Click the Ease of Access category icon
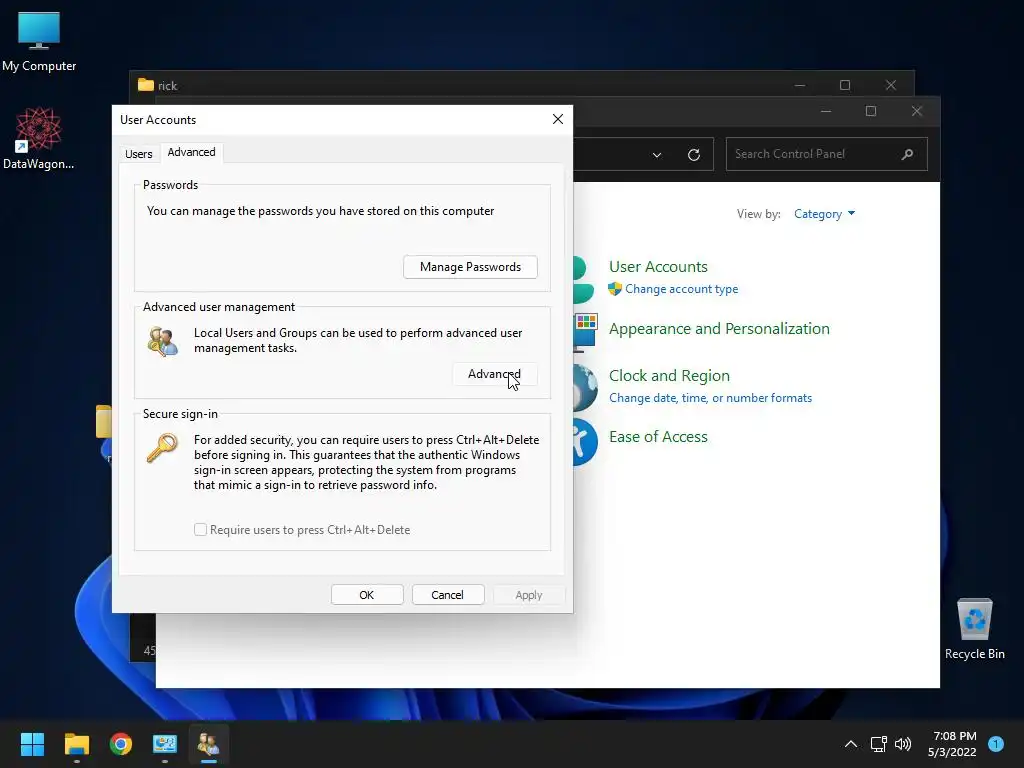Viewport: 1024px width, 768px height. click(x=585, y=442)
